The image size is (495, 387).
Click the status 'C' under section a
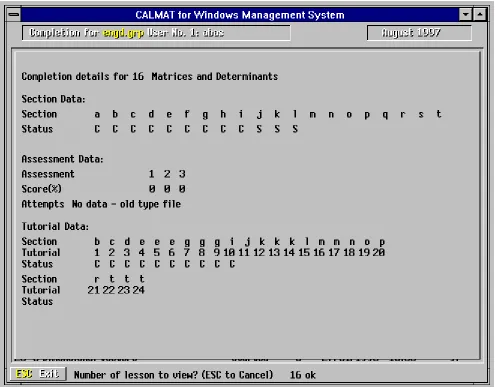click(97, 129)
